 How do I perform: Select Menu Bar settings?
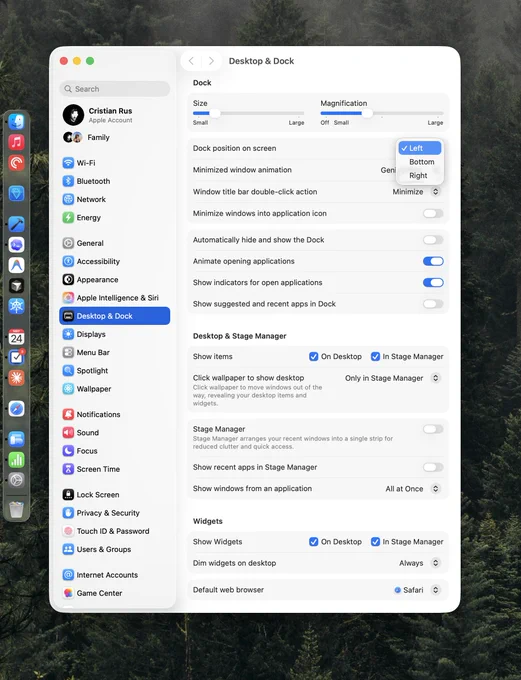[115, 352]
